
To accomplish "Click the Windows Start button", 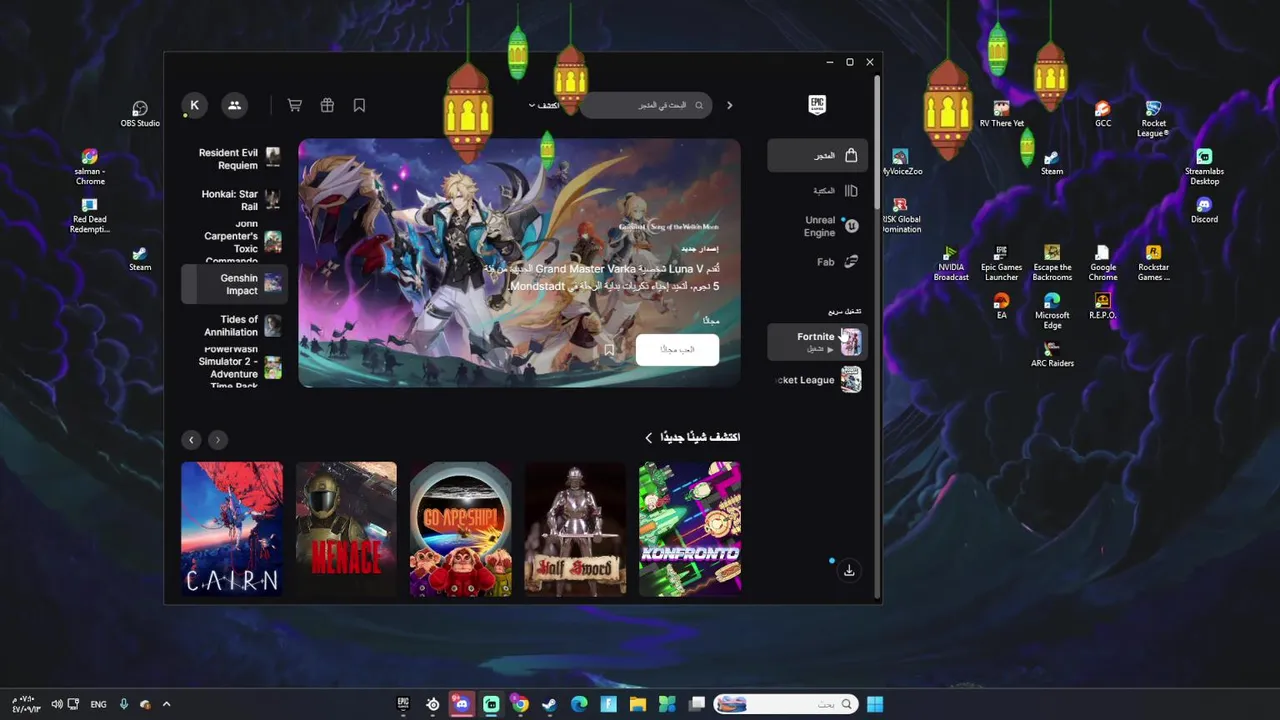I will pos(875,704).
